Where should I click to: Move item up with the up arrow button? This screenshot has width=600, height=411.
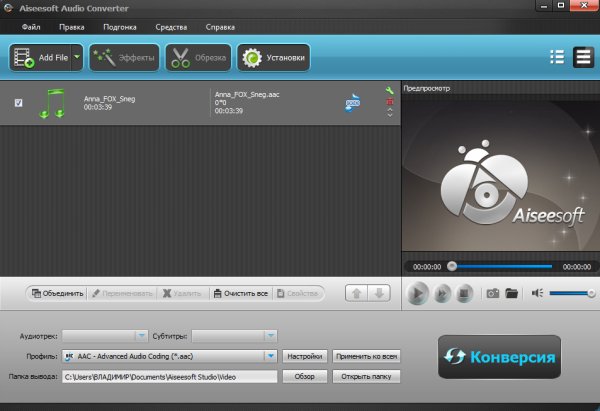357,294
